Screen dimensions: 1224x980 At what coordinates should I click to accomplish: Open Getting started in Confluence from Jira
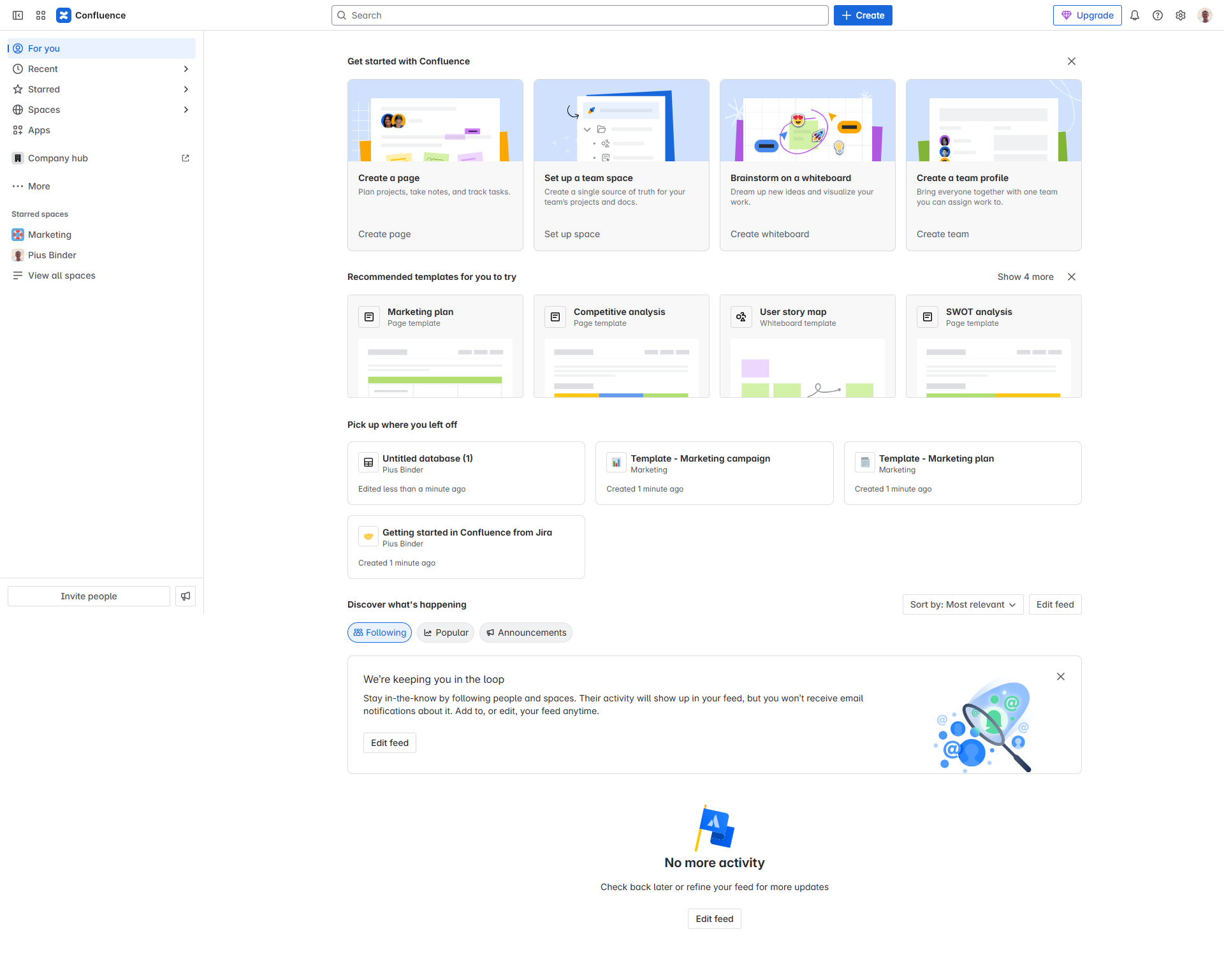click(467, 532)
